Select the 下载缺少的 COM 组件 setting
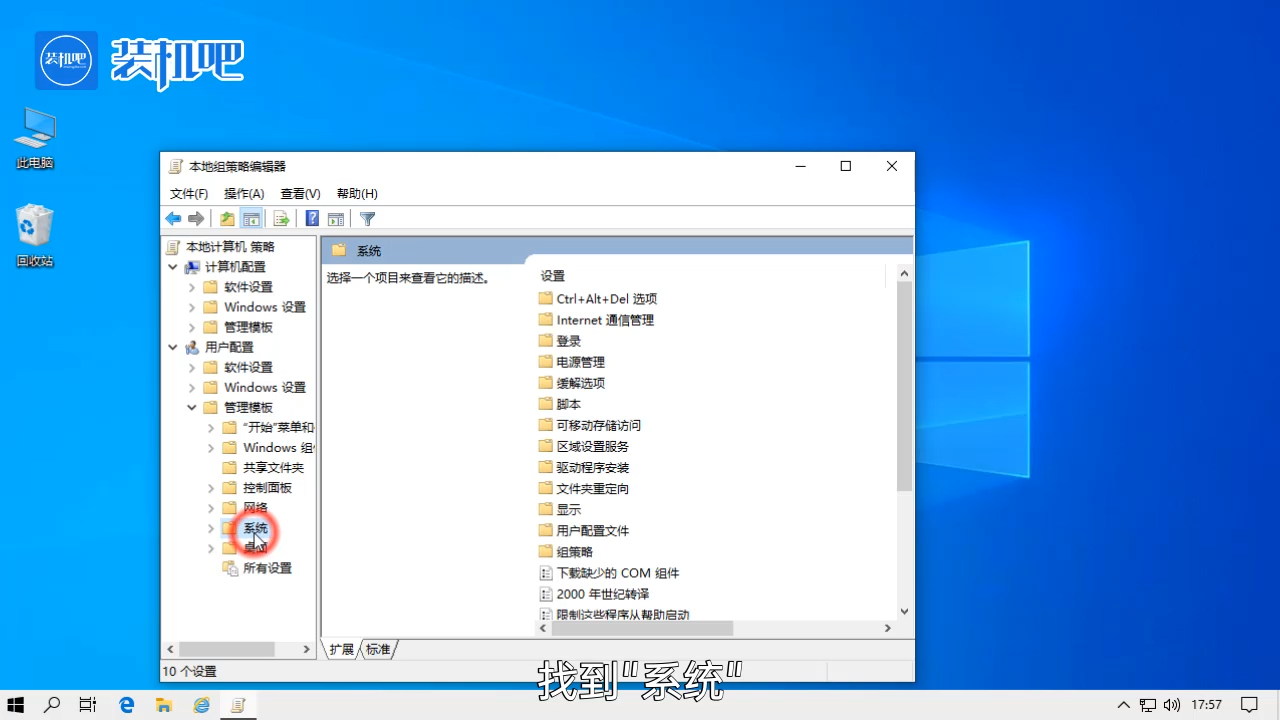 point(617,572)
